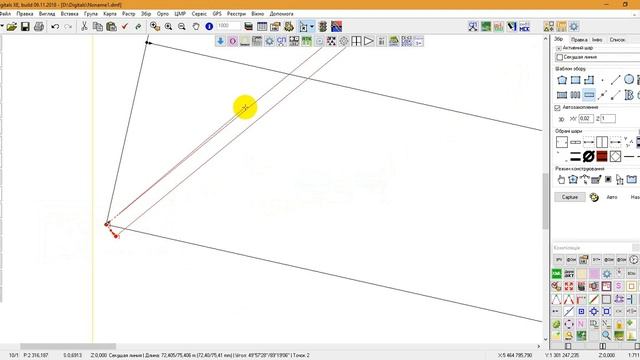Open the Карта menu
The width and height of the screenshot is (640, 360).
pyautogui.click(x=110, y=13)
